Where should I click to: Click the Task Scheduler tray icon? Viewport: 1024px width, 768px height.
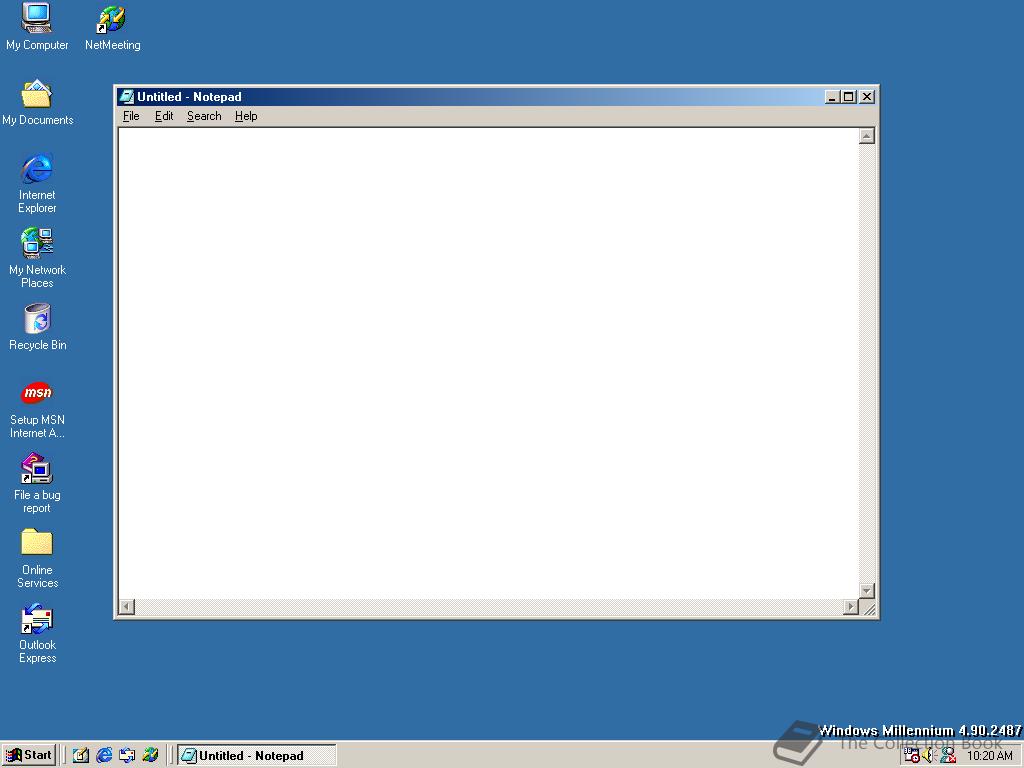click(912, 756)
